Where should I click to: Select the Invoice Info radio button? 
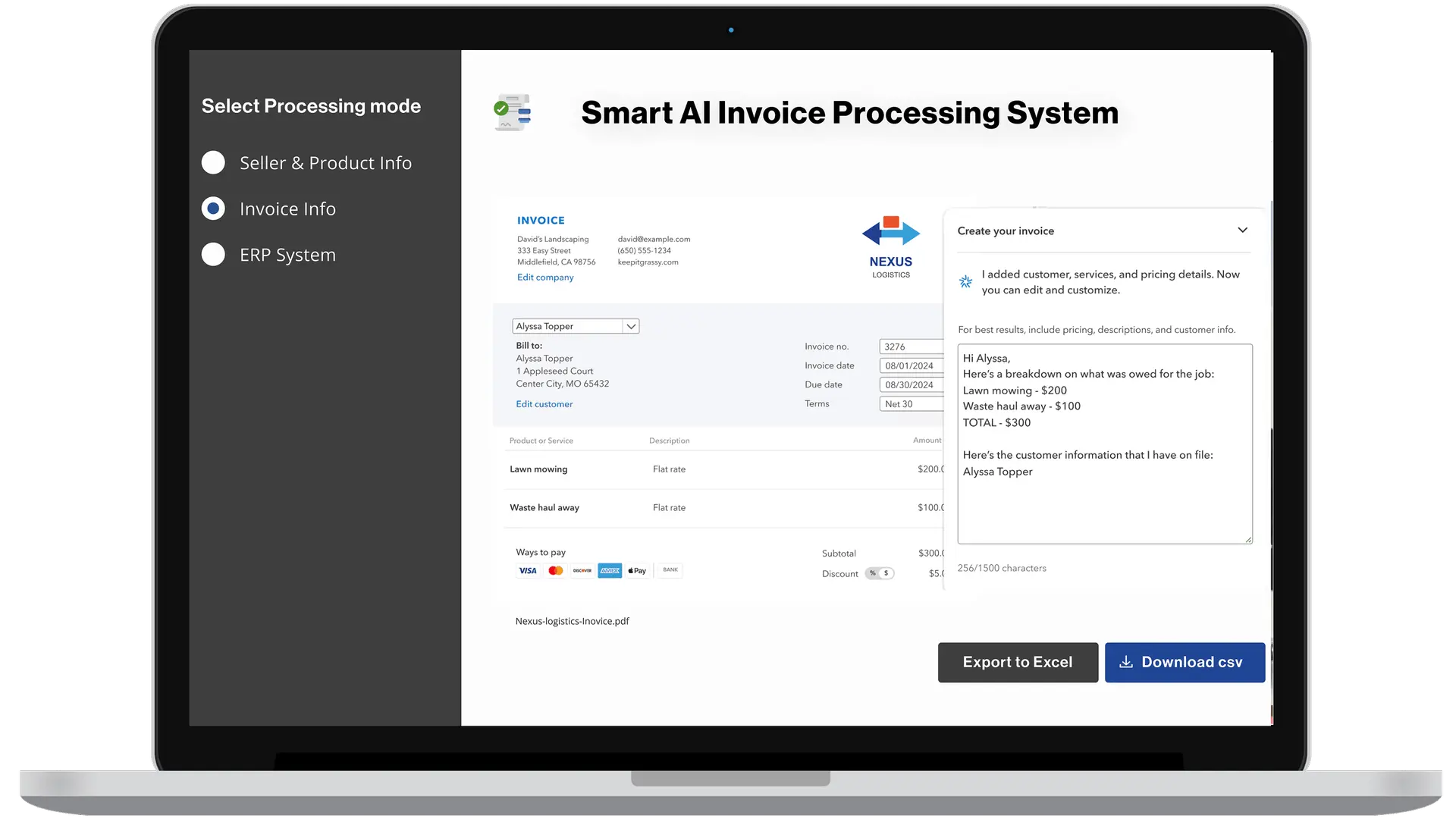tap(213, 209)
